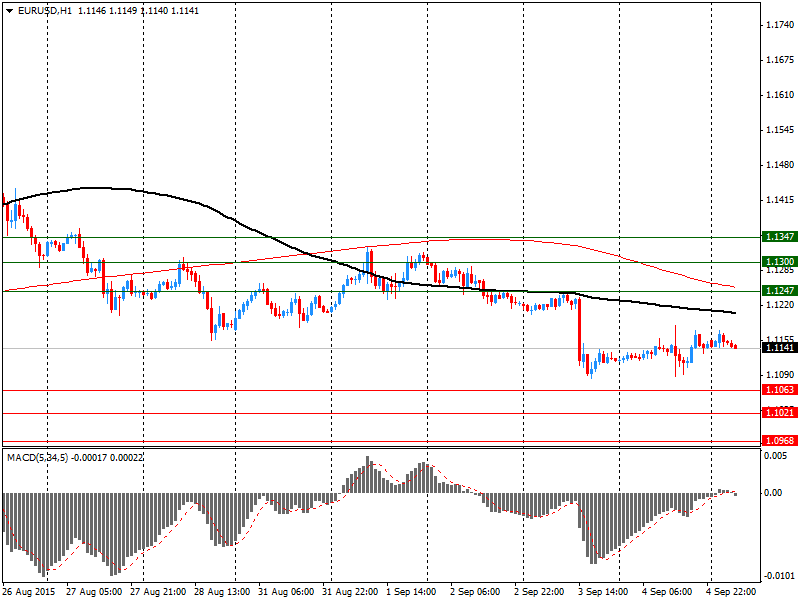Click the 1 Sep 14:00 time label
The image size is (800, 600).
(x=411, y=592)
